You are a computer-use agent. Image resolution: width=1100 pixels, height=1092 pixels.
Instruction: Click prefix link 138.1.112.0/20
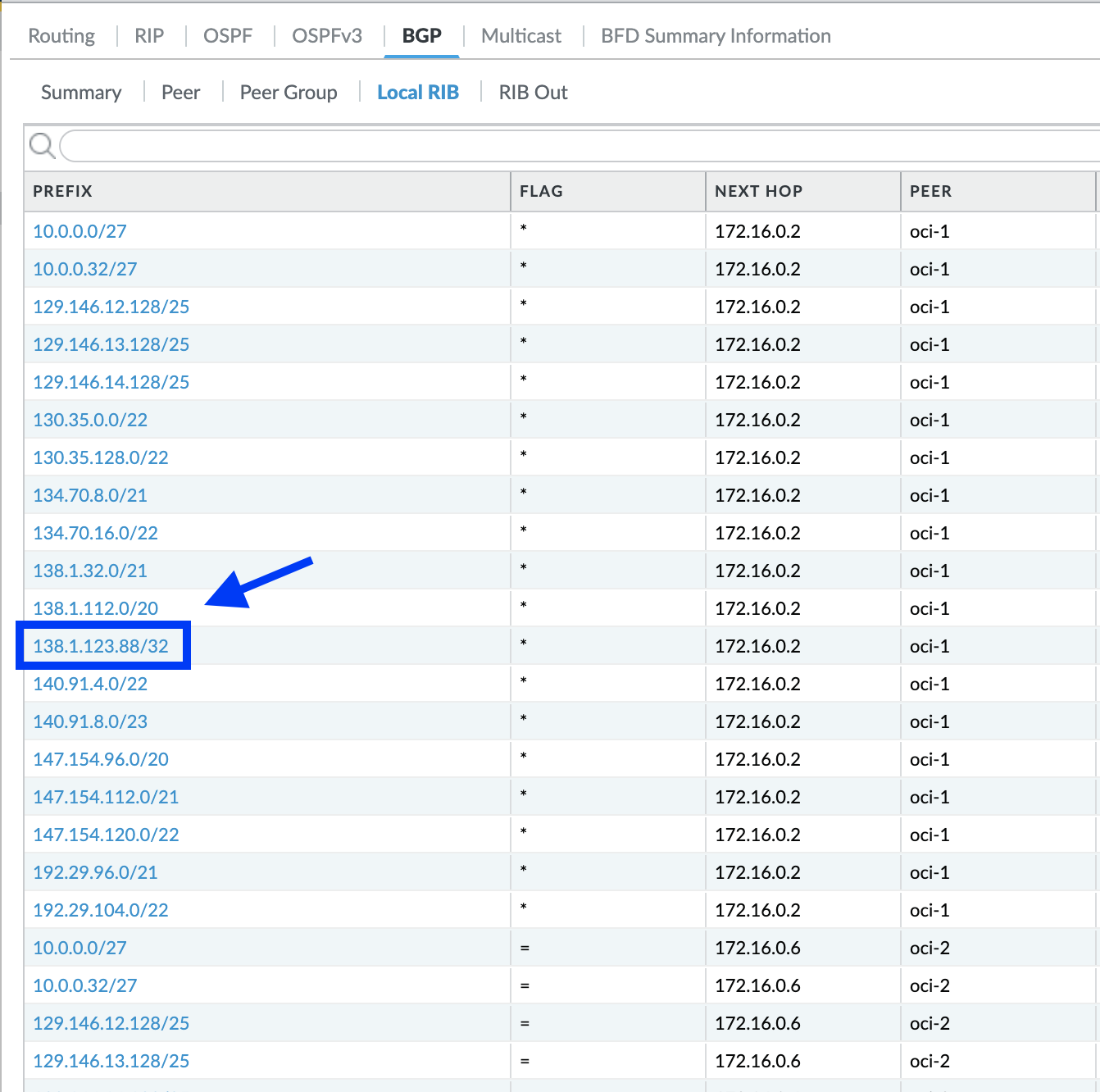[96, 608]
